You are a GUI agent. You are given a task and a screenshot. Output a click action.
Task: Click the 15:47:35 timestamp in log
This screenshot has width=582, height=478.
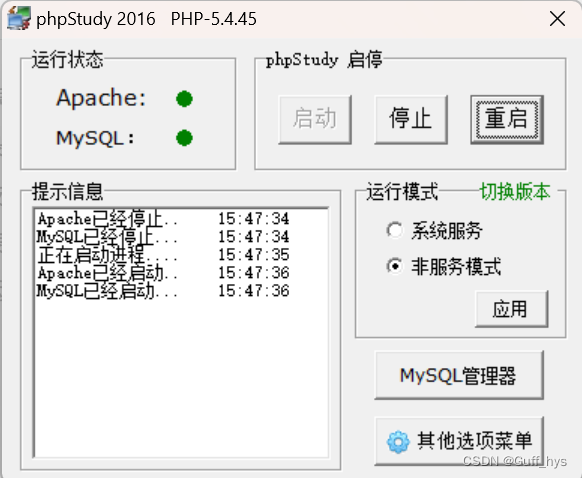pos(254,255)
